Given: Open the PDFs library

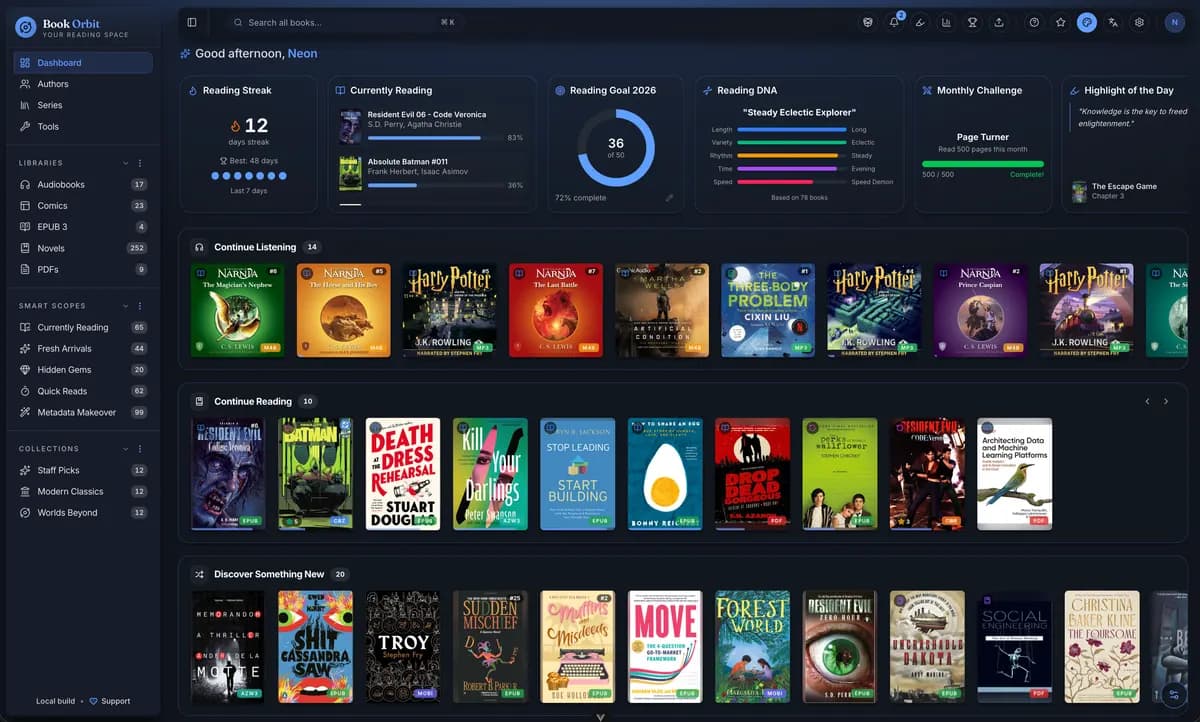Looking at the screenshot, I should click(x=83, y=269).
